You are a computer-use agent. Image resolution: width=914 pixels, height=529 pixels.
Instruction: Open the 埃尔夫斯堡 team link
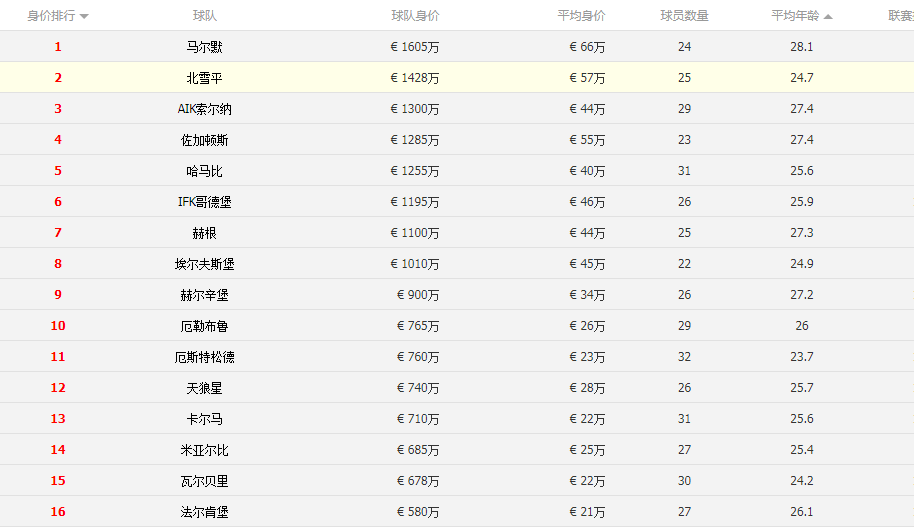click(x=204, y=264)
